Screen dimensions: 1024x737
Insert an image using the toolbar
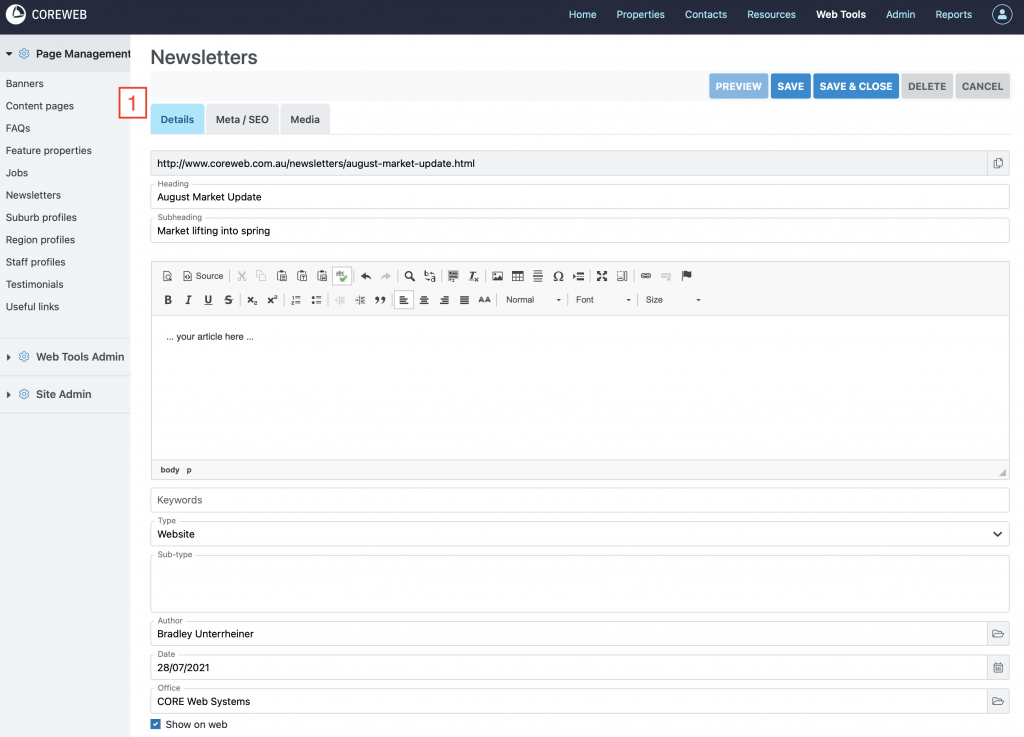[x=497, y=276]
